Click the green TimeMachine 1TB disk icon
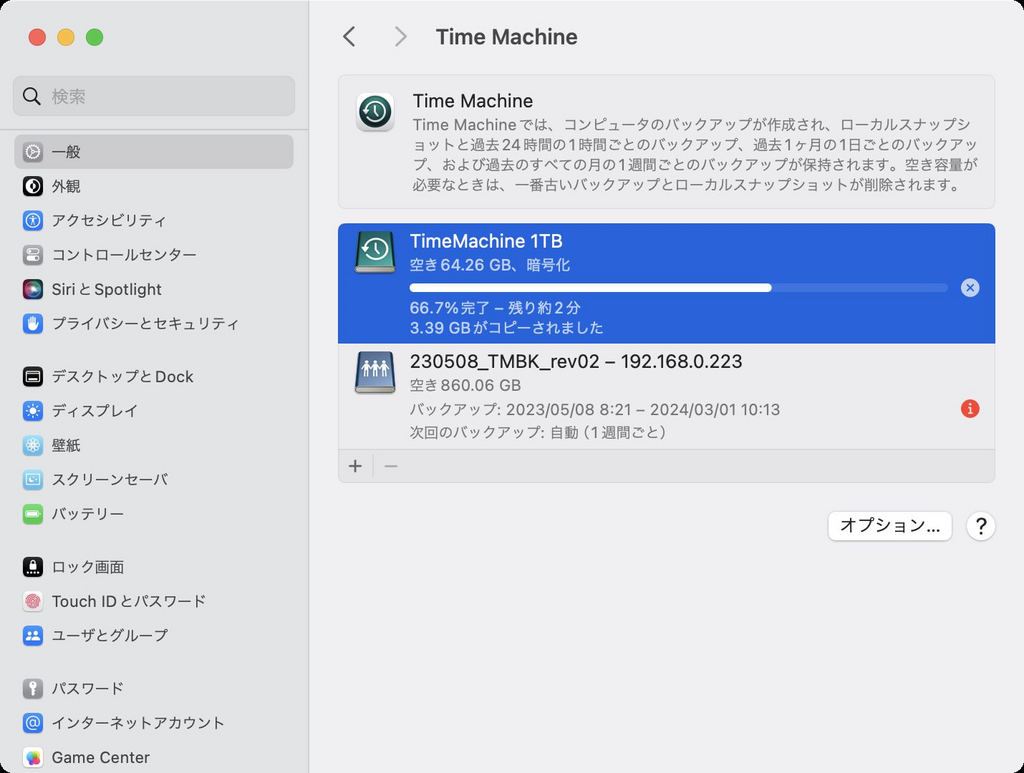Image resolution: width=1024 pixels, height=773 pixels. tap(375, 251)
